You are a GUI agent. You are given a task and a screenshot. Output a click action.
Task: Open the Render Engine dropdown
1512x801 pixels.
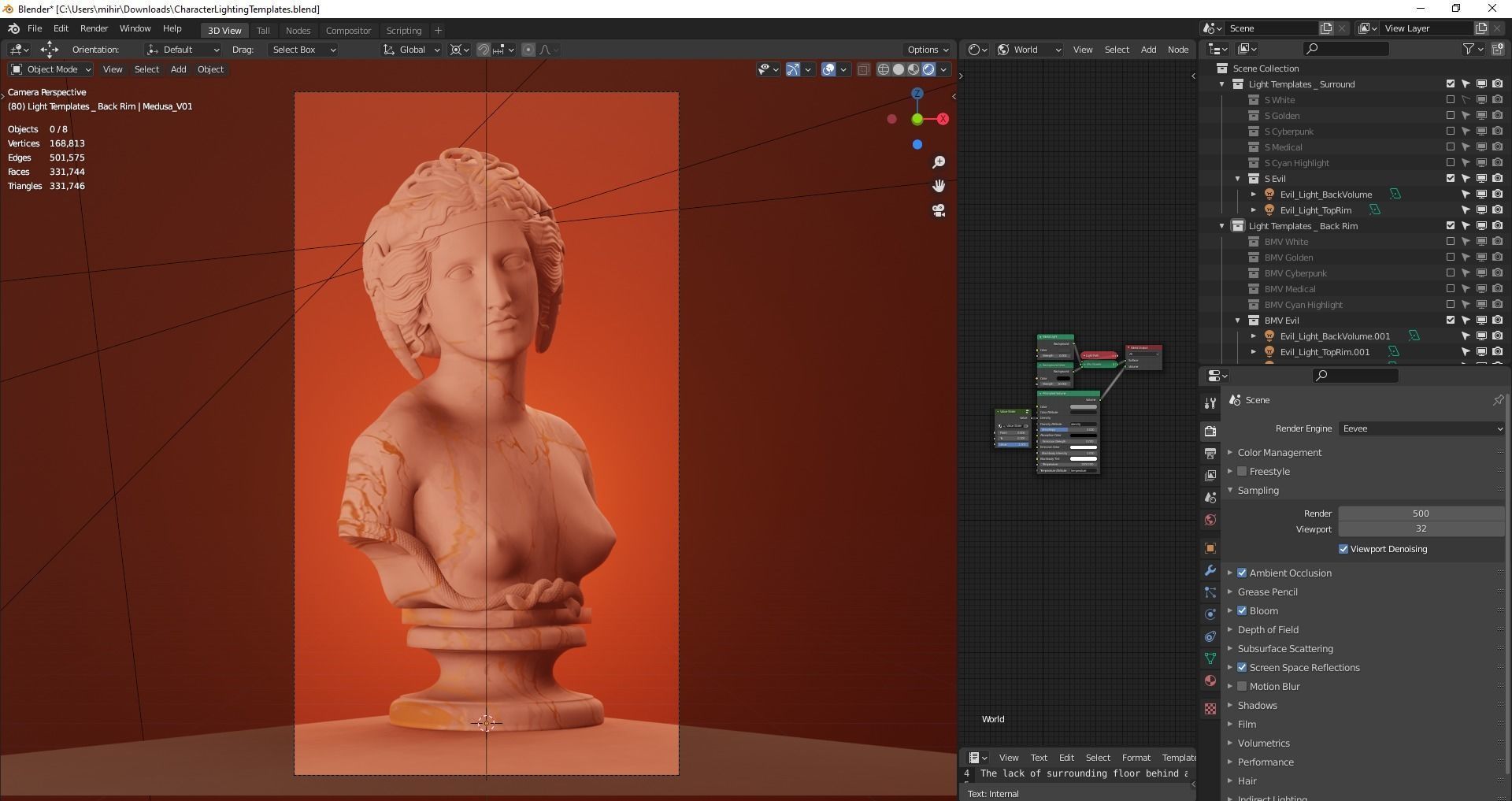tap(1421, 428)
